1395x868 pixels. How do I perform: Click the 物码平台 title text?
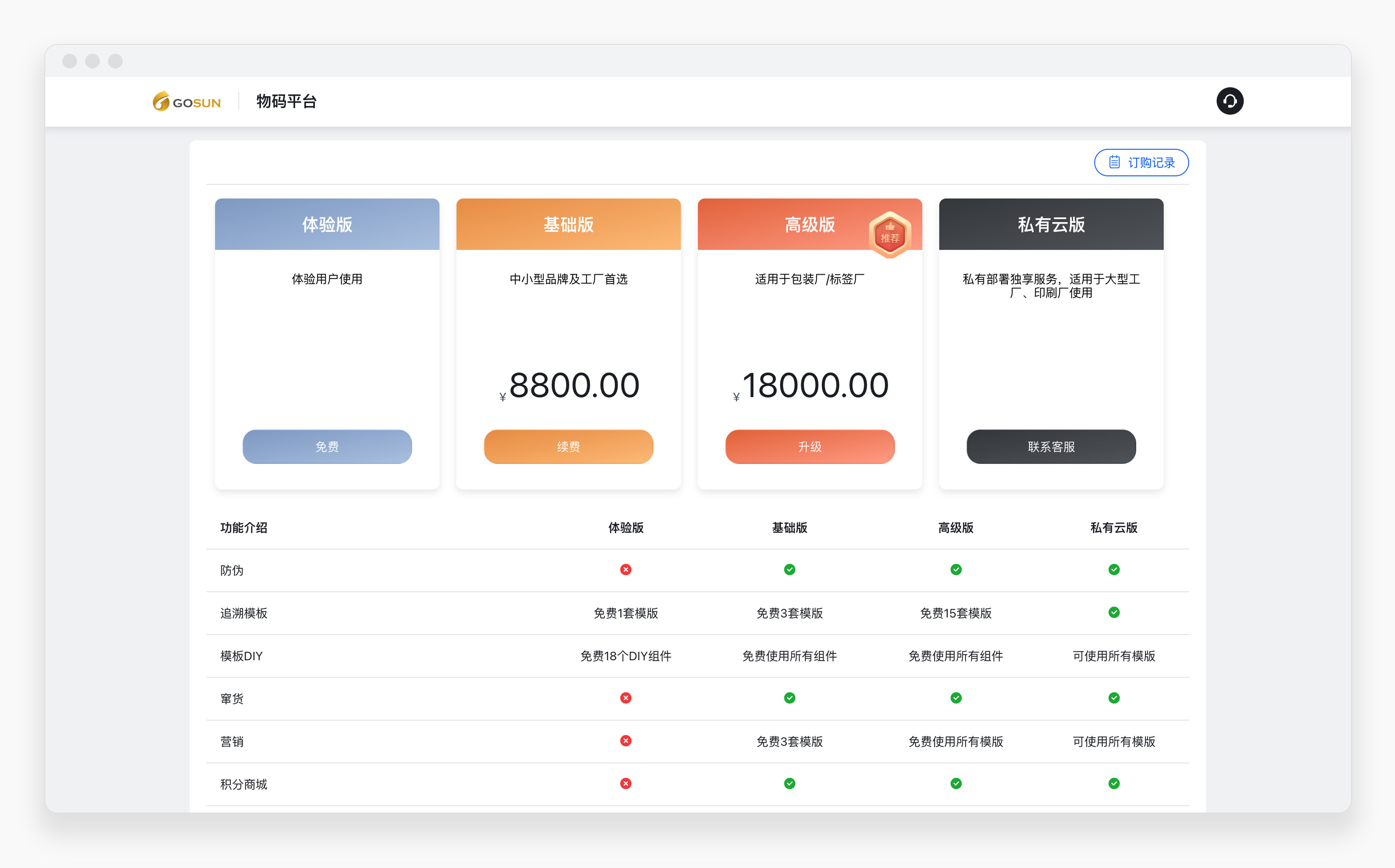pos(286,101)
